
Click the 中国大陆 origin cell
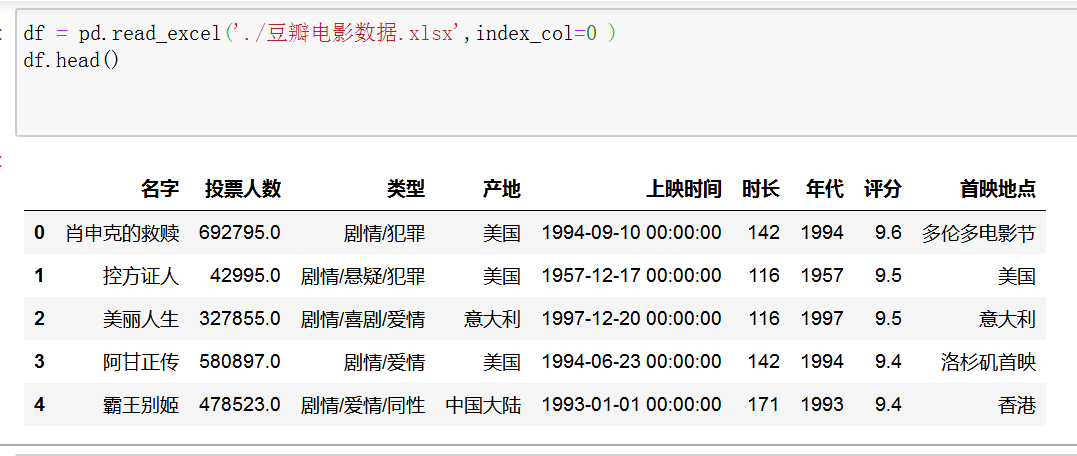point(483,405)
